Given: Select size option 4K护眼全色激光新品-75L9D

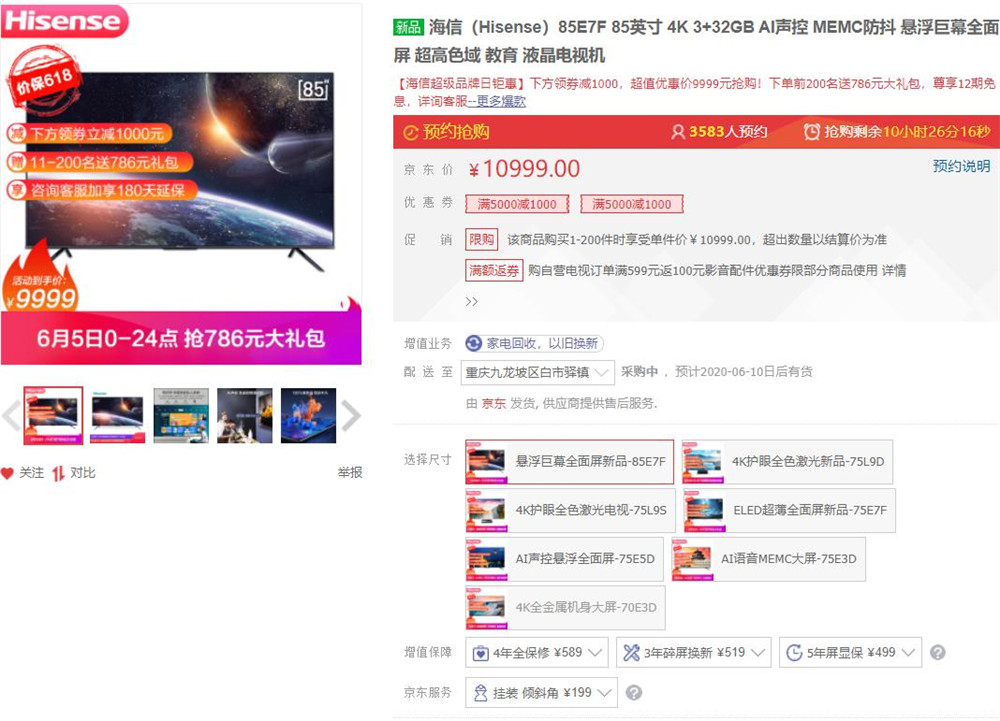Looking at the screenshot, I should coord(787,462).
